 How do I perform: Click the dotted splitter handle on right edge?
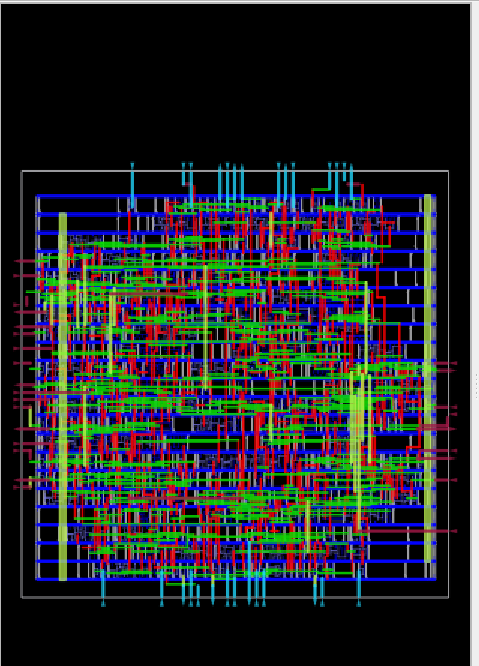pos(476,386)
